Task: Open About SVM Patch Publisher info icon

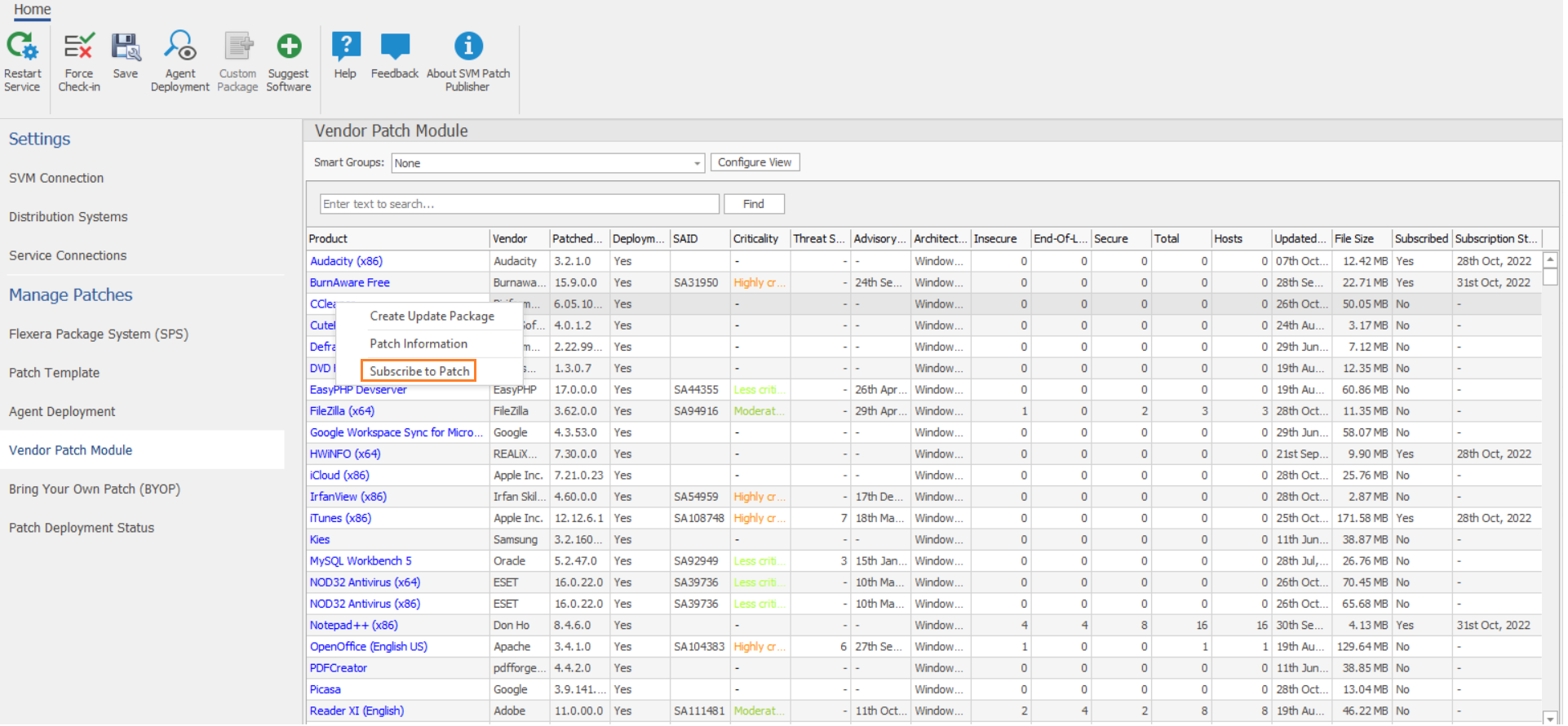Action: tap(468, 46)
